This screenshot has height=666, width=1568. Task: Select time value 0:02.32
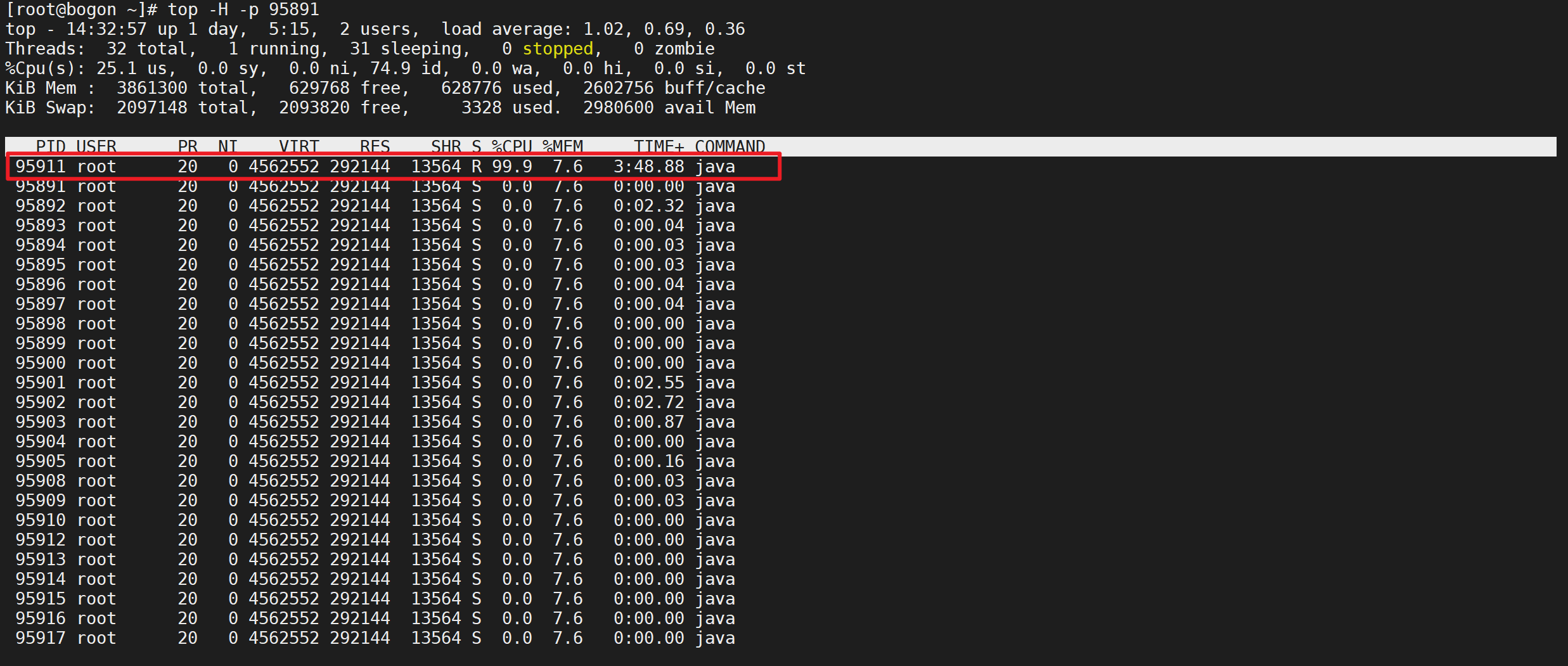649,206
